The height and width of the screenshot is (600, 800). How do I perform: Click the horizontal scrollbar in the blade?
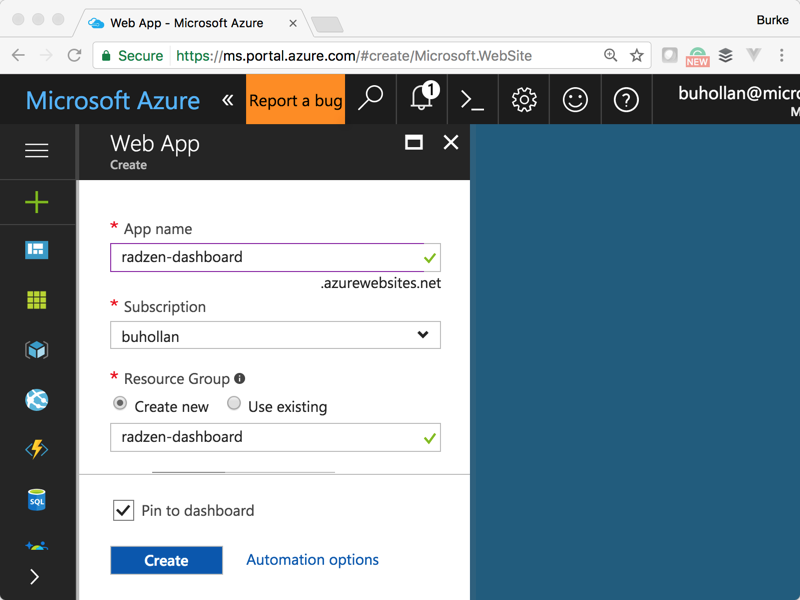coord(243,472)
